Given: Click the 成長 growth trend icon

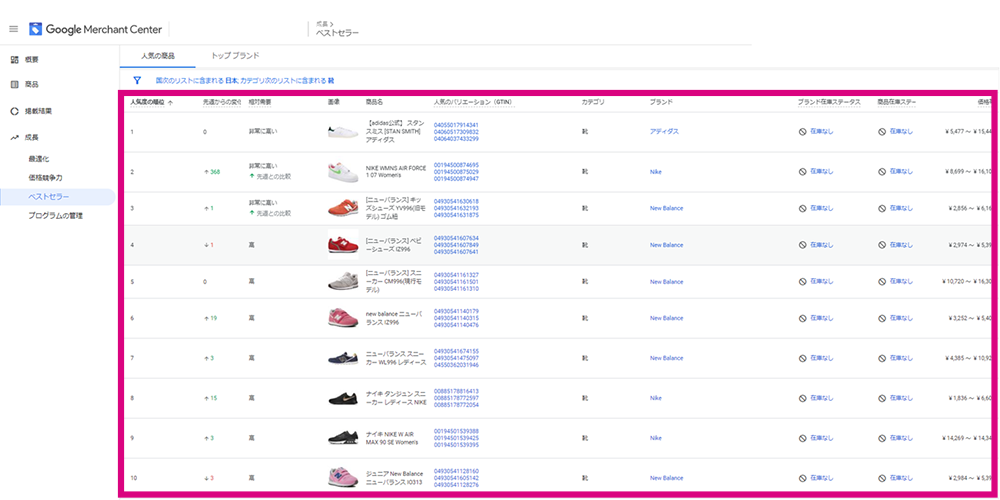Looking at the screenshot, I should coord(14,137).
